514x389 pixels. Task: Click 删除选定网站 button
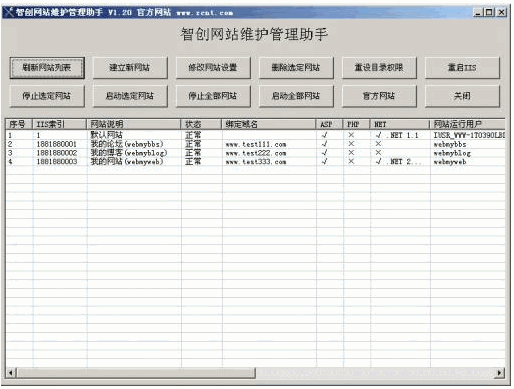click(x=296, y=68)
